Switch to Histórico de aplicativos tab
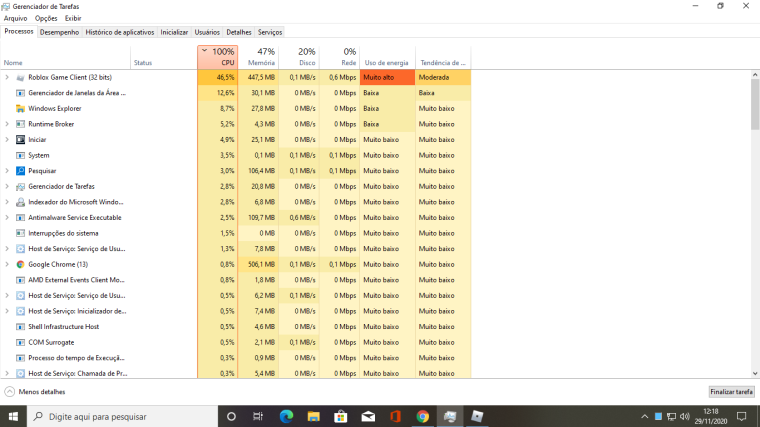 pyautogui.click(x=120, y=32)
